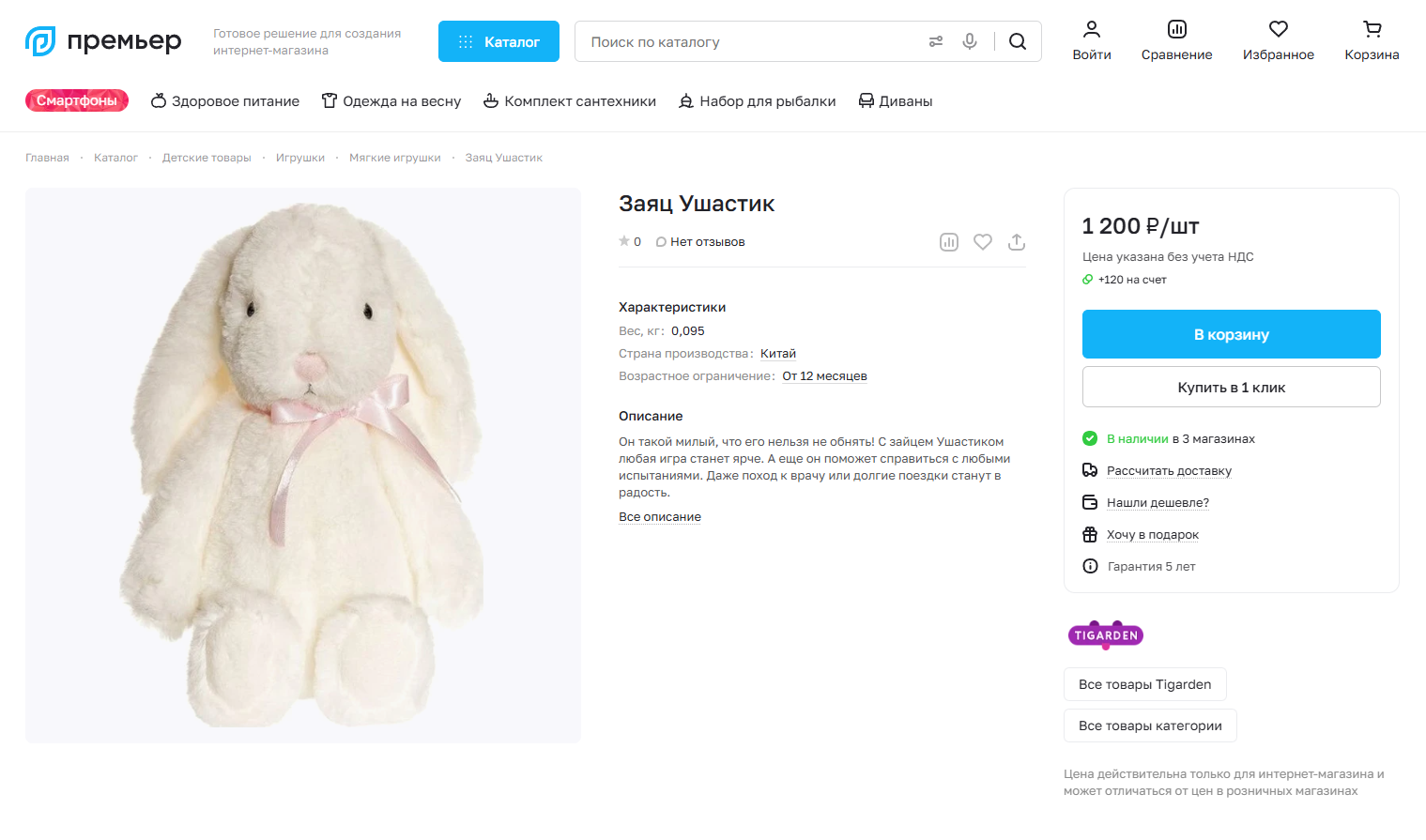Open the Каталог menu button
The height and width of the screenshot is (840, 1426).
pyautogui.click(x=498, y=41)
